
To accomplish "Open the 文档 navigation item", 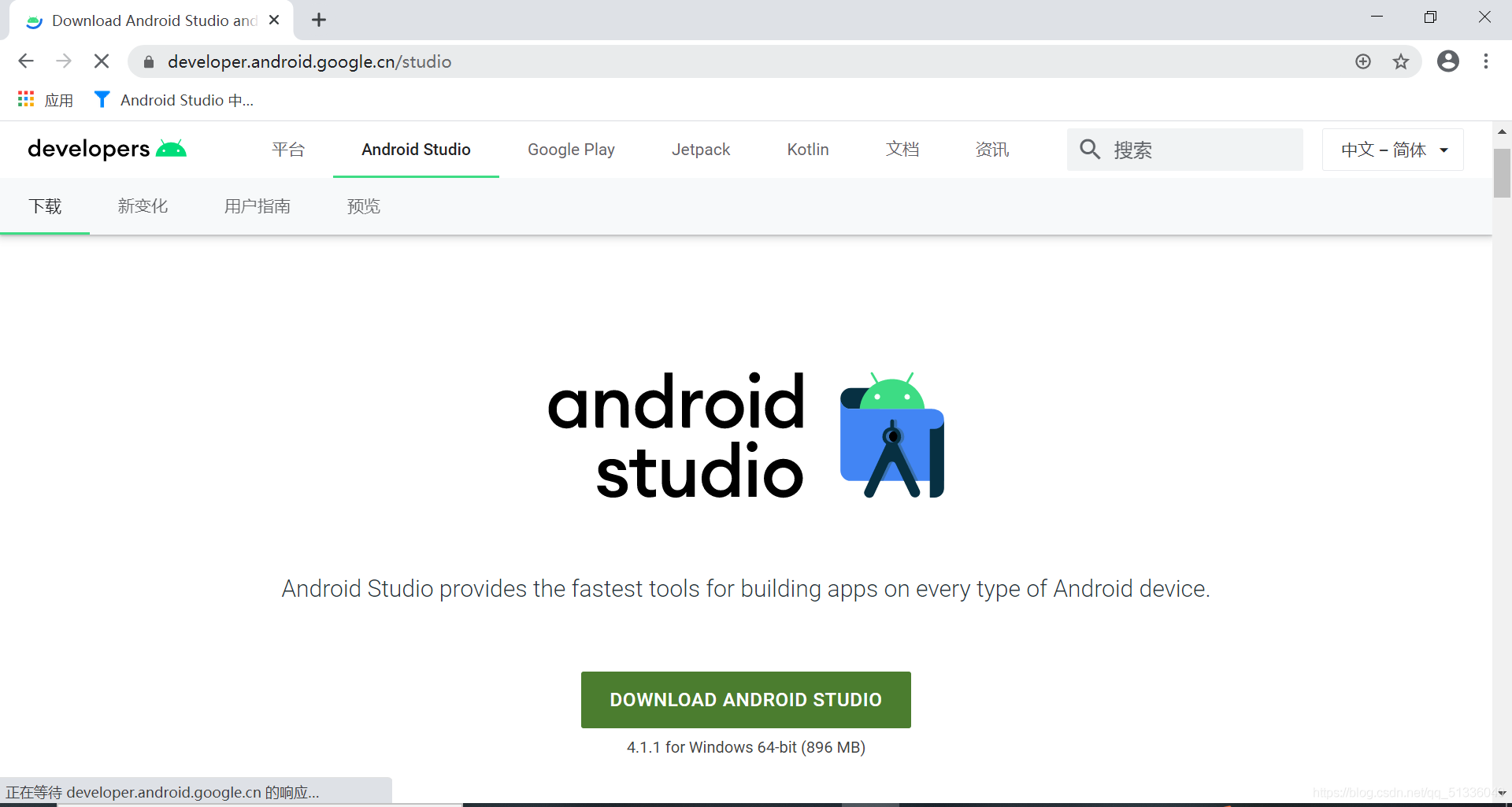I will 902,150.
